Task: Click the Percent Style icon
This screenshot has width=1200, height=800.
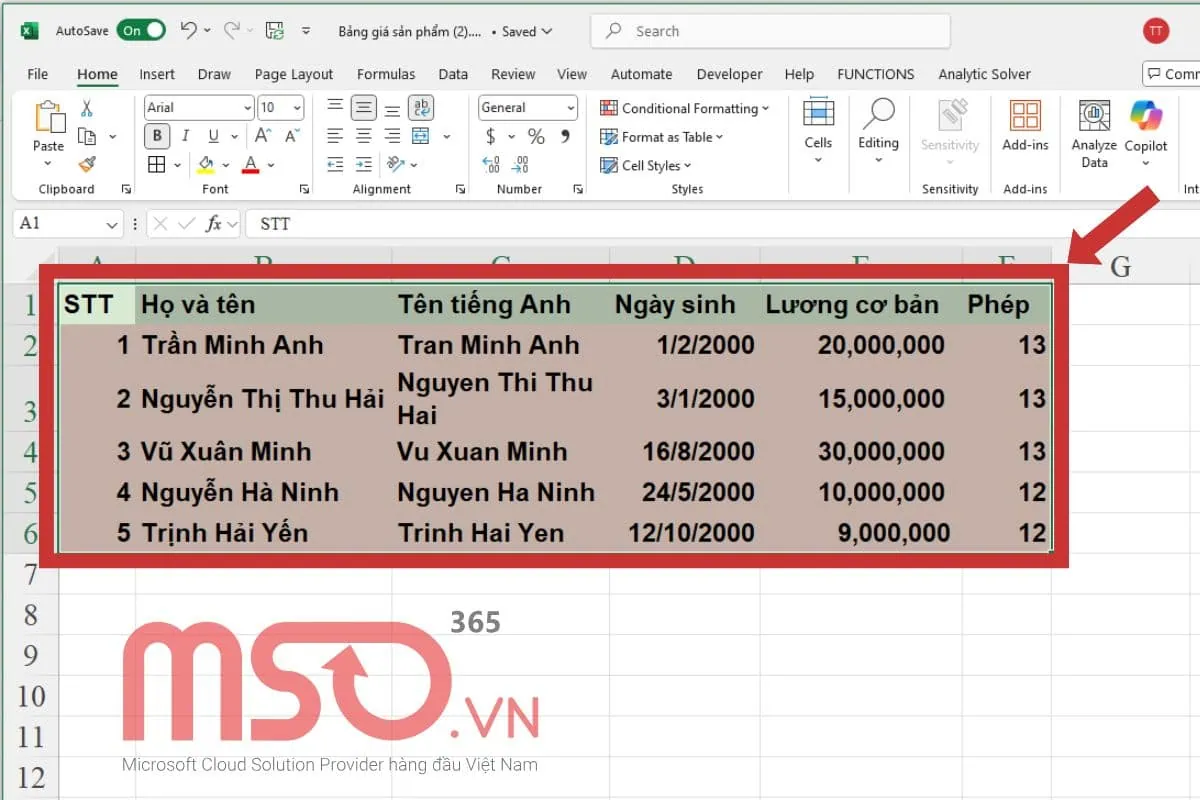Action: pos(534,136)
